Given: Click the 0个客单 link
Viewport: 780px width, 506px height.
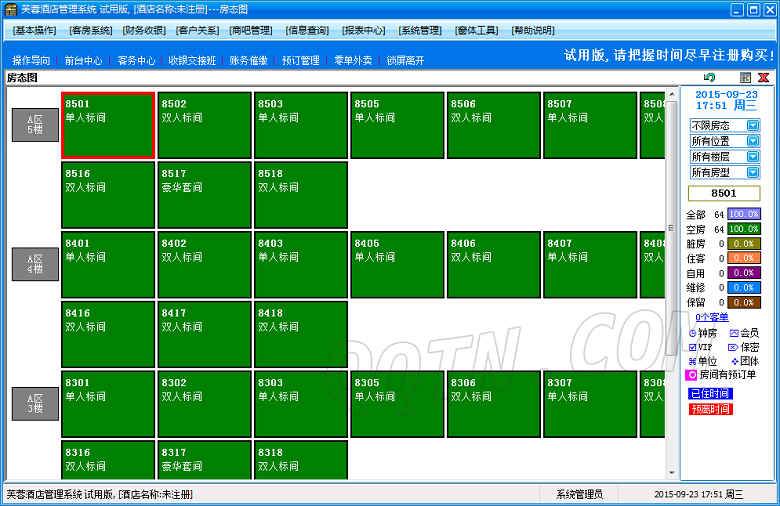Looking at the screenshot, I should point(712,317).
